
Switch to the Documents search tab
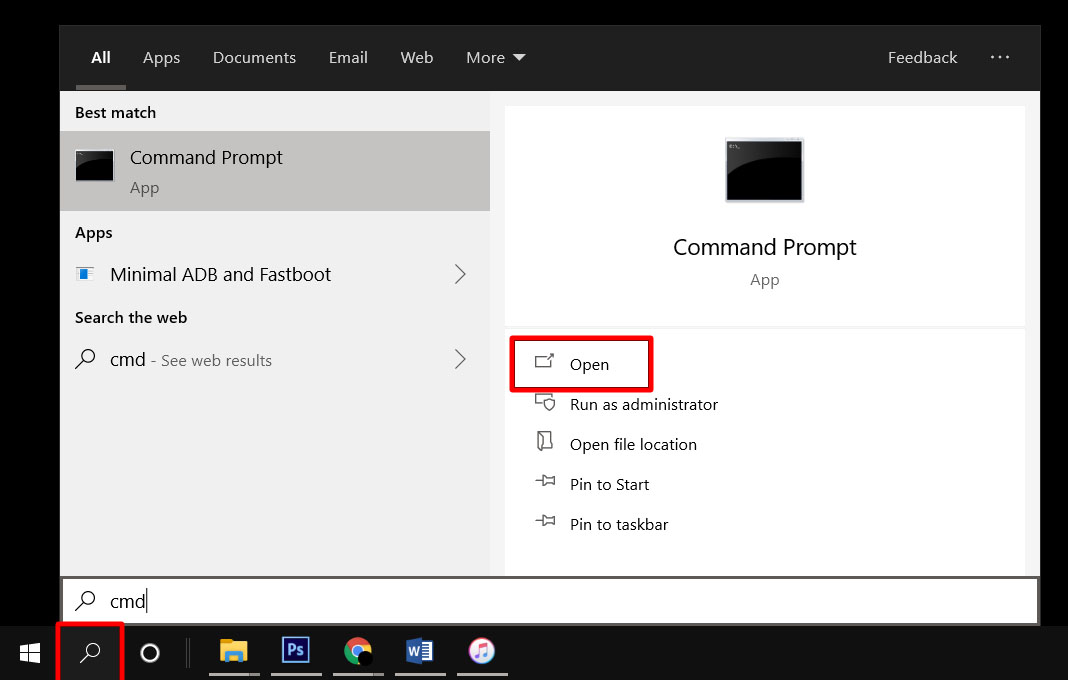[254, 57]
